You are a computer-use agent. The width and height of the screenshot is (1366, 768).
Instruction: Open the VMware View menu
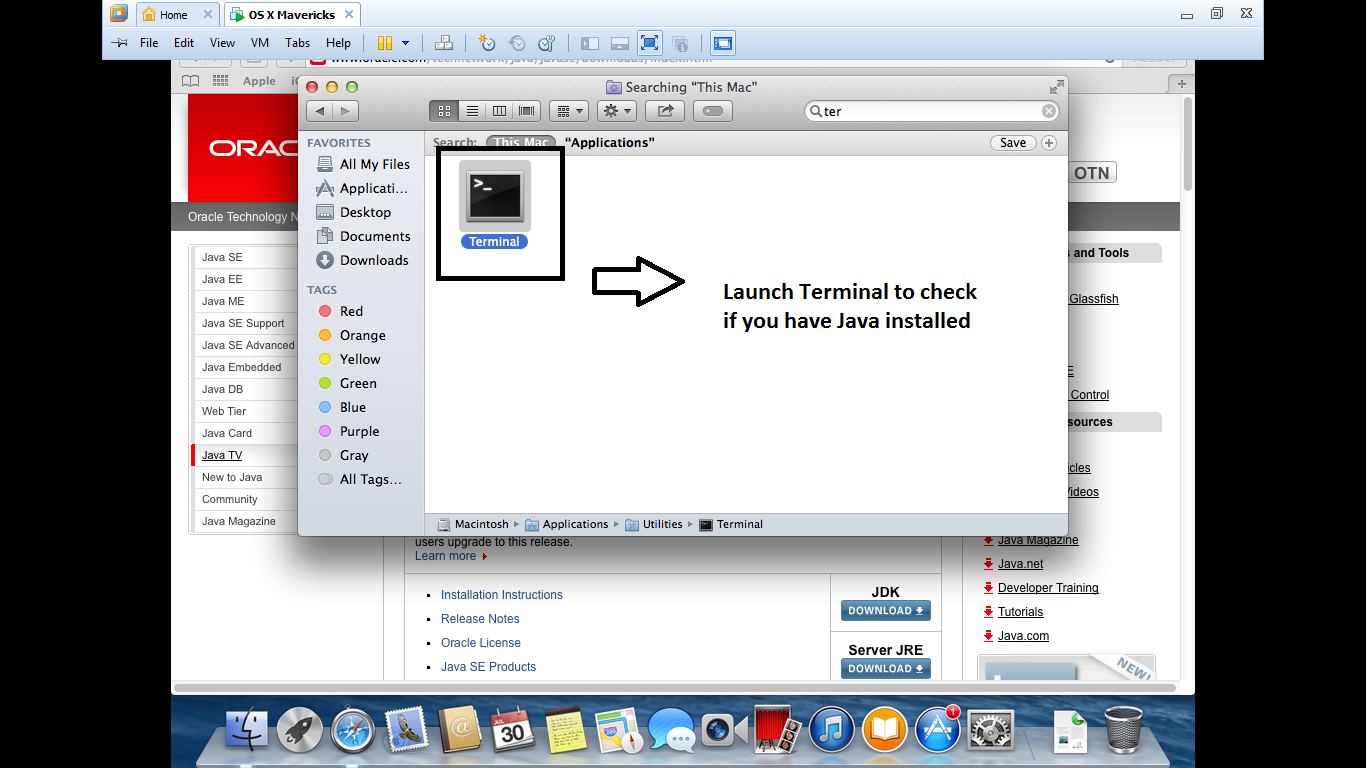(x=222, y=43)
